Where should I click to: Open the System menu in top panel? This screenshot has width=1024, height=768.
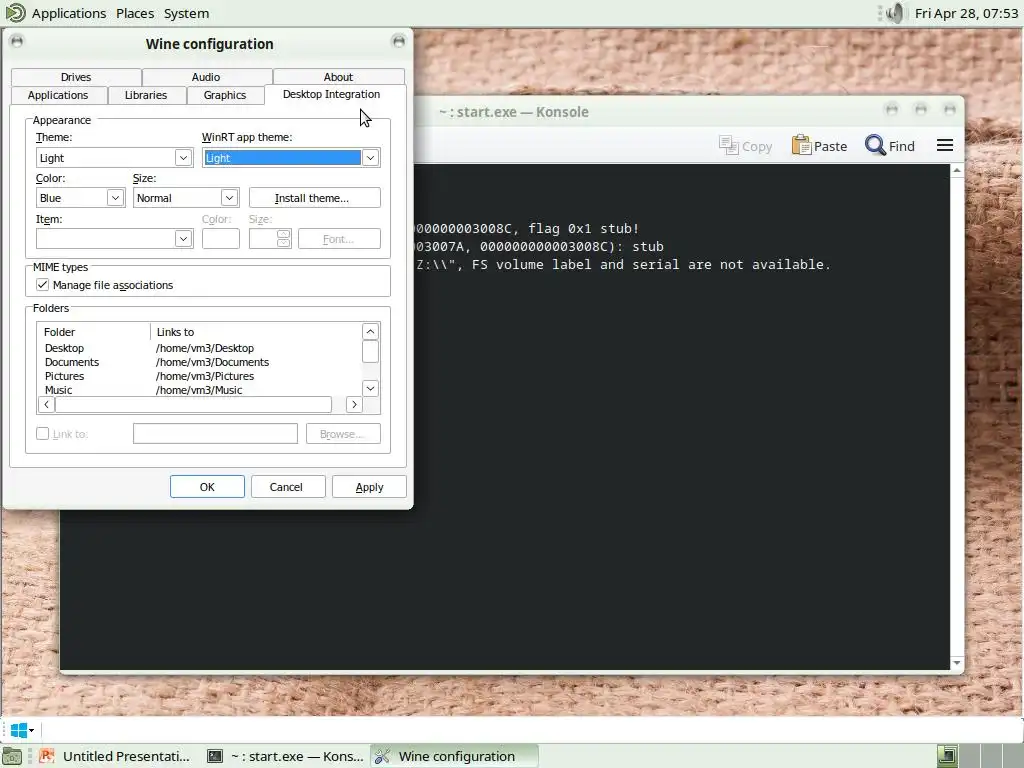click(186, 13)
